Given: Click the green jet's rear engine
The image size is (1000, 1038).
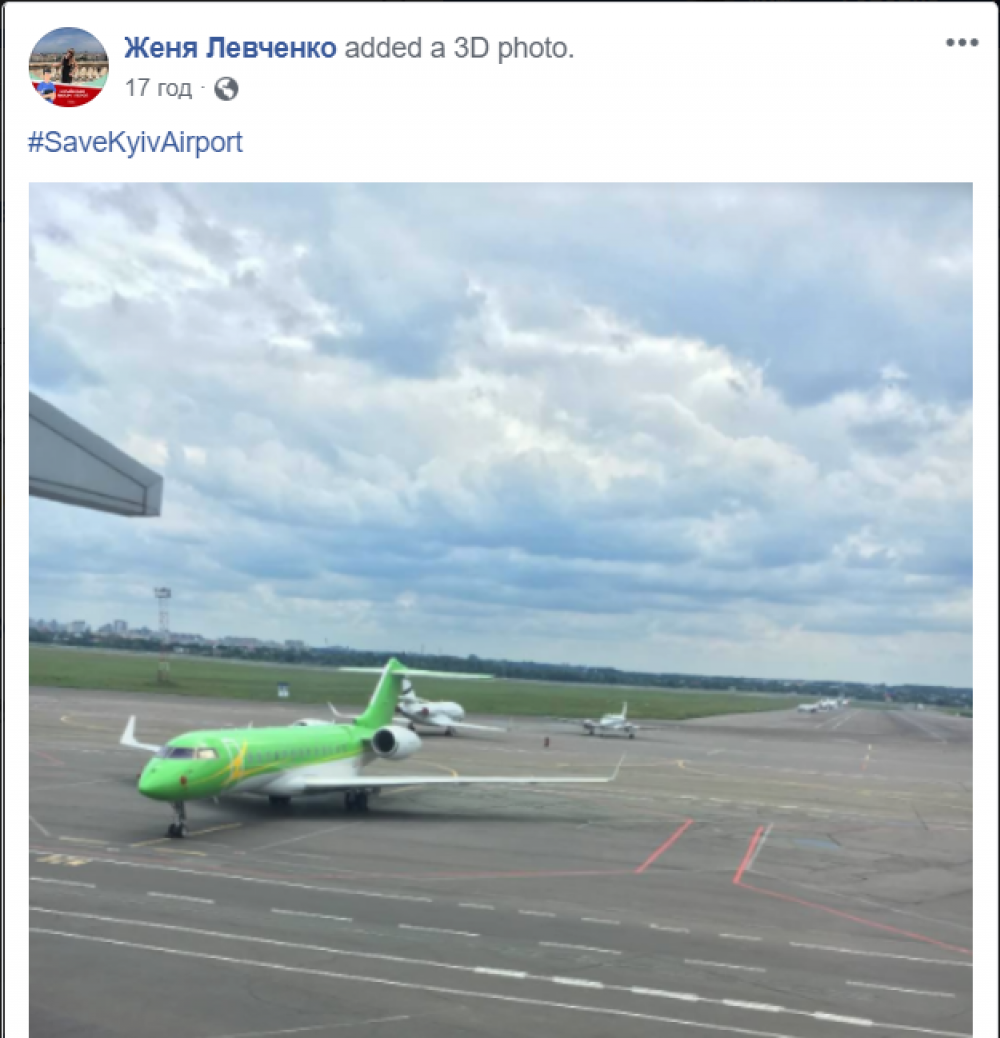Looking at the screenshot, I should tap(396, 741).
